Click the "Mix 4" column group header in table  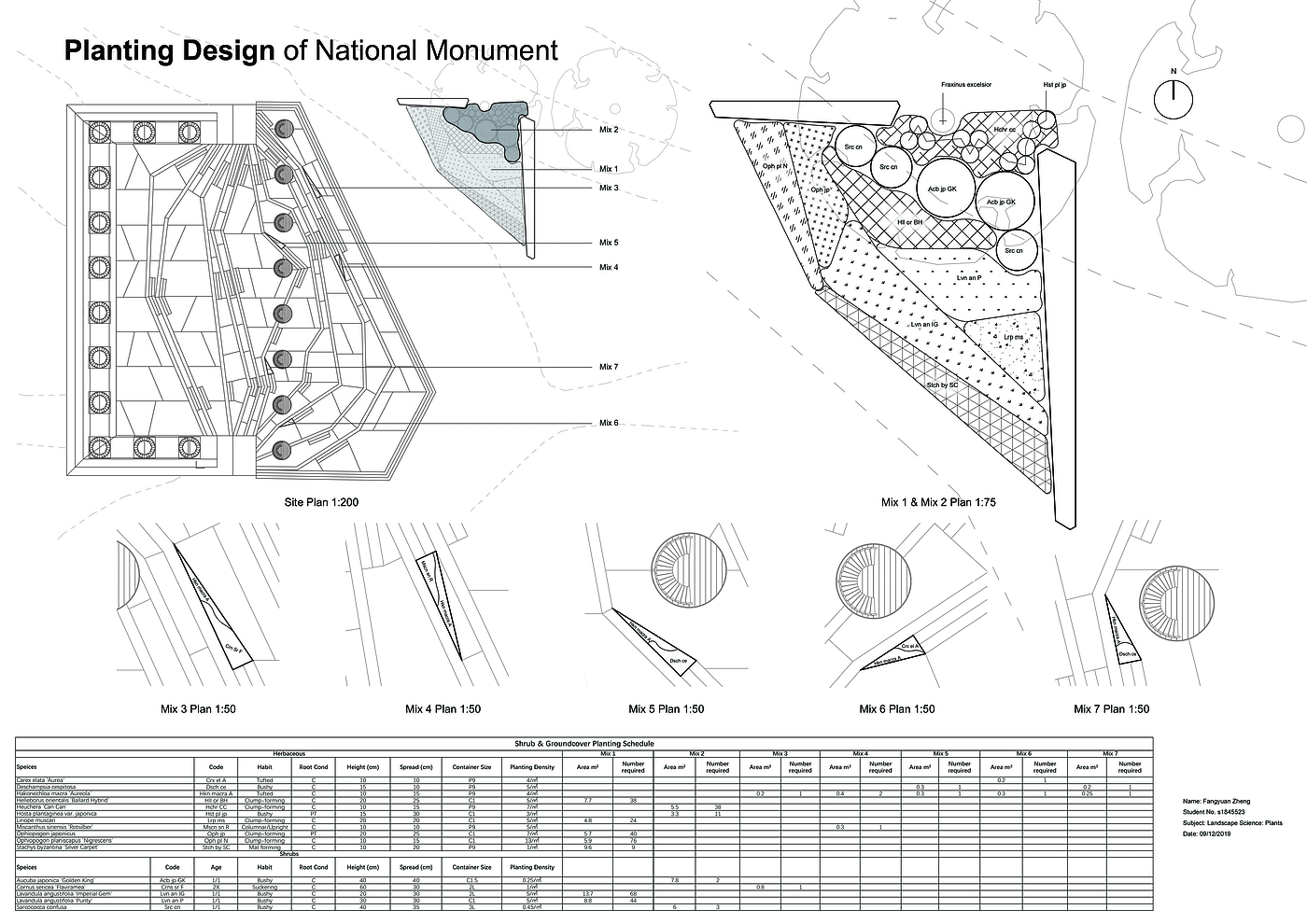[860, 752]
